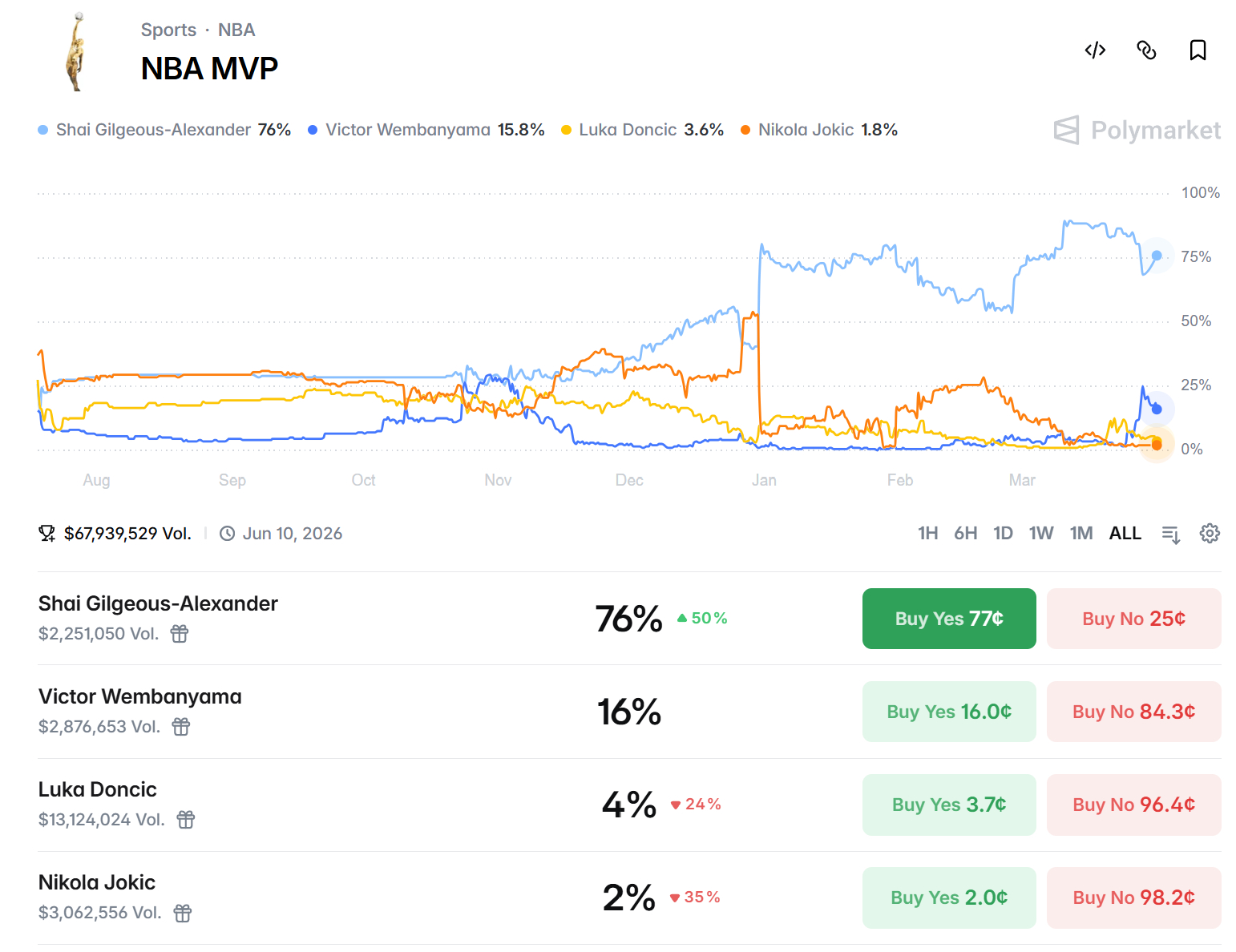Click the Luka Doncic yellow legend dot

(567, 131)
